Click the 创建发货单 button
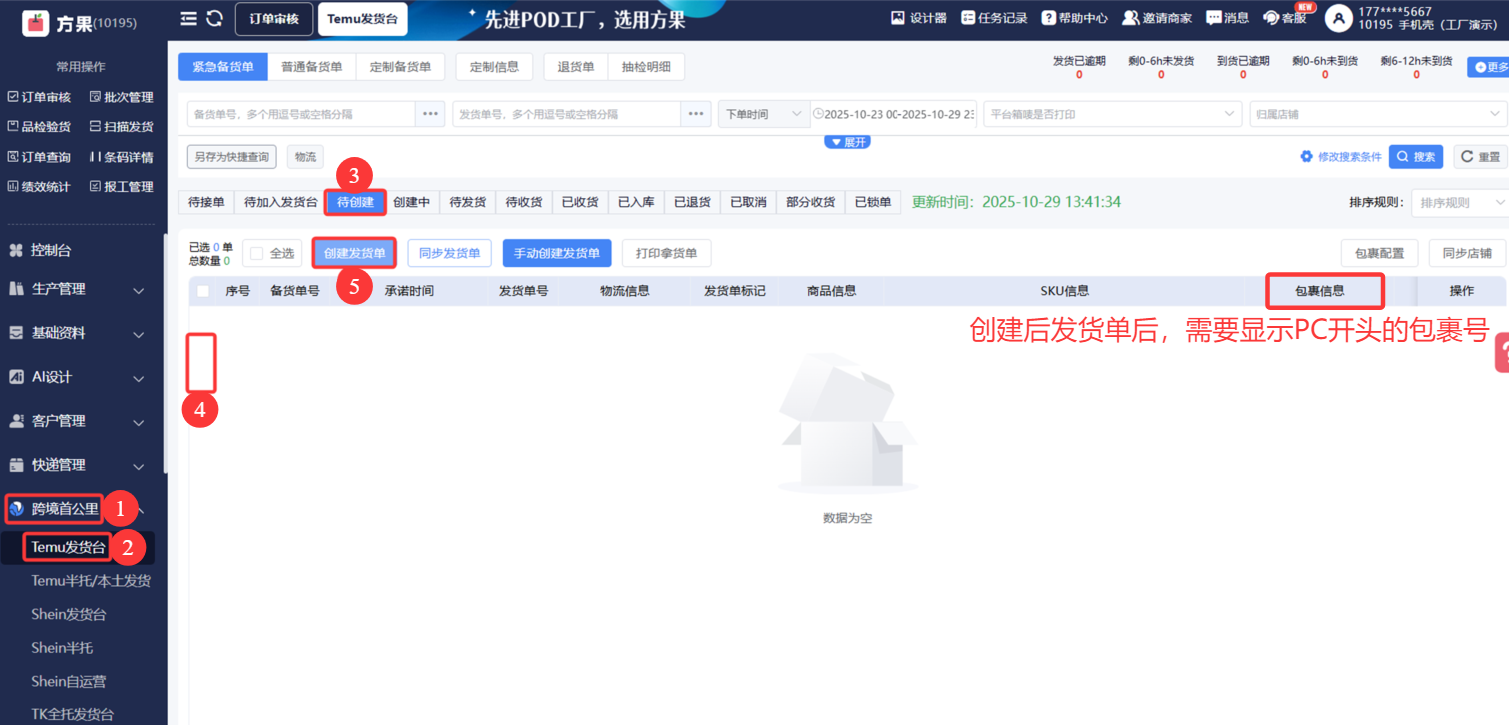The width and height of the screenshot is (1509, 725). (354, 253)
